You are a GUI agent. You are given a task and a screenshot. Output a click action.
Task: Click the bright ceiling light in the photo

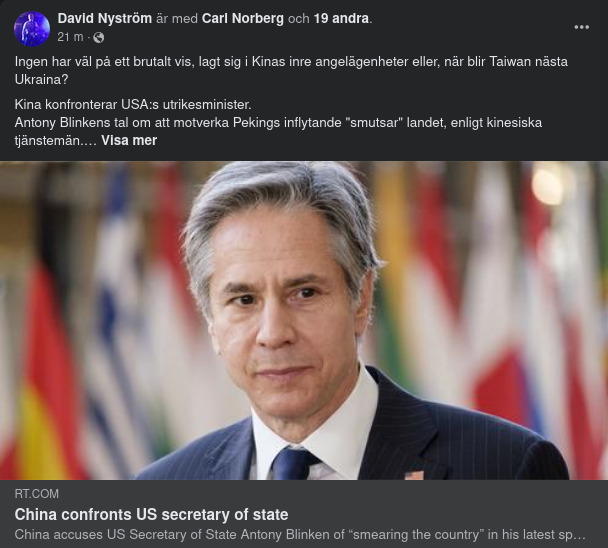coord(548,187)
